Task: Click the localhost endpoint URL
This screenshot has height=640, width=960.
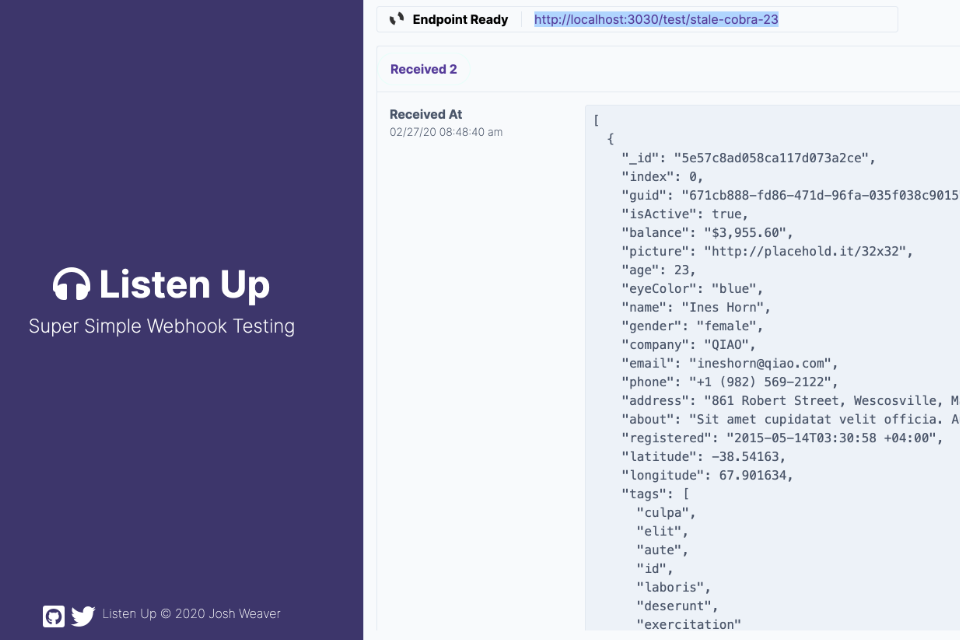Action: 656,19
